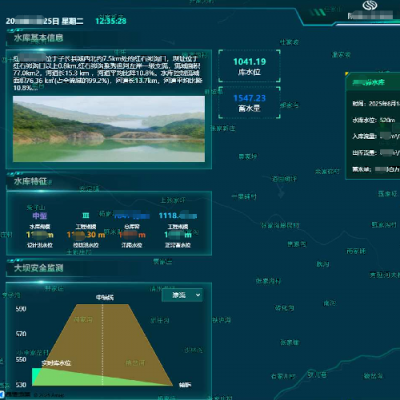Click the 水库特征 section header
400x400 pixels.
click(x=30, y=181)
